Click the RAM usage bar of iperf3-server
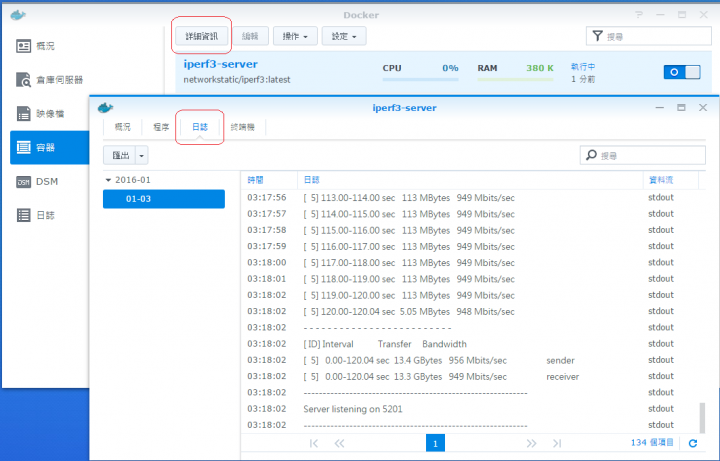 tap(515, 79)
